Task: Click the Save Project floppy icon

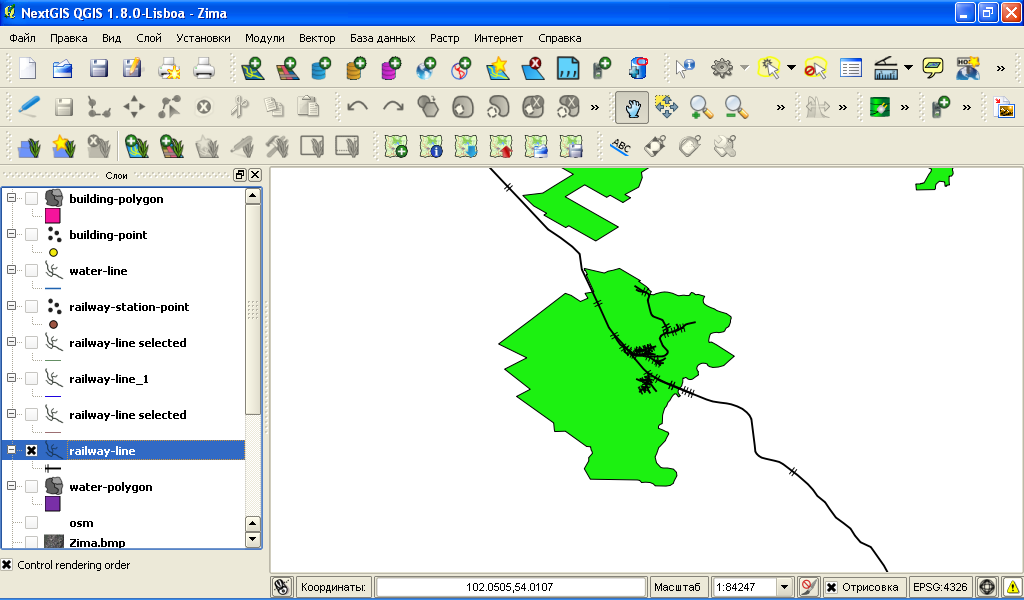Action: (99, 68)
